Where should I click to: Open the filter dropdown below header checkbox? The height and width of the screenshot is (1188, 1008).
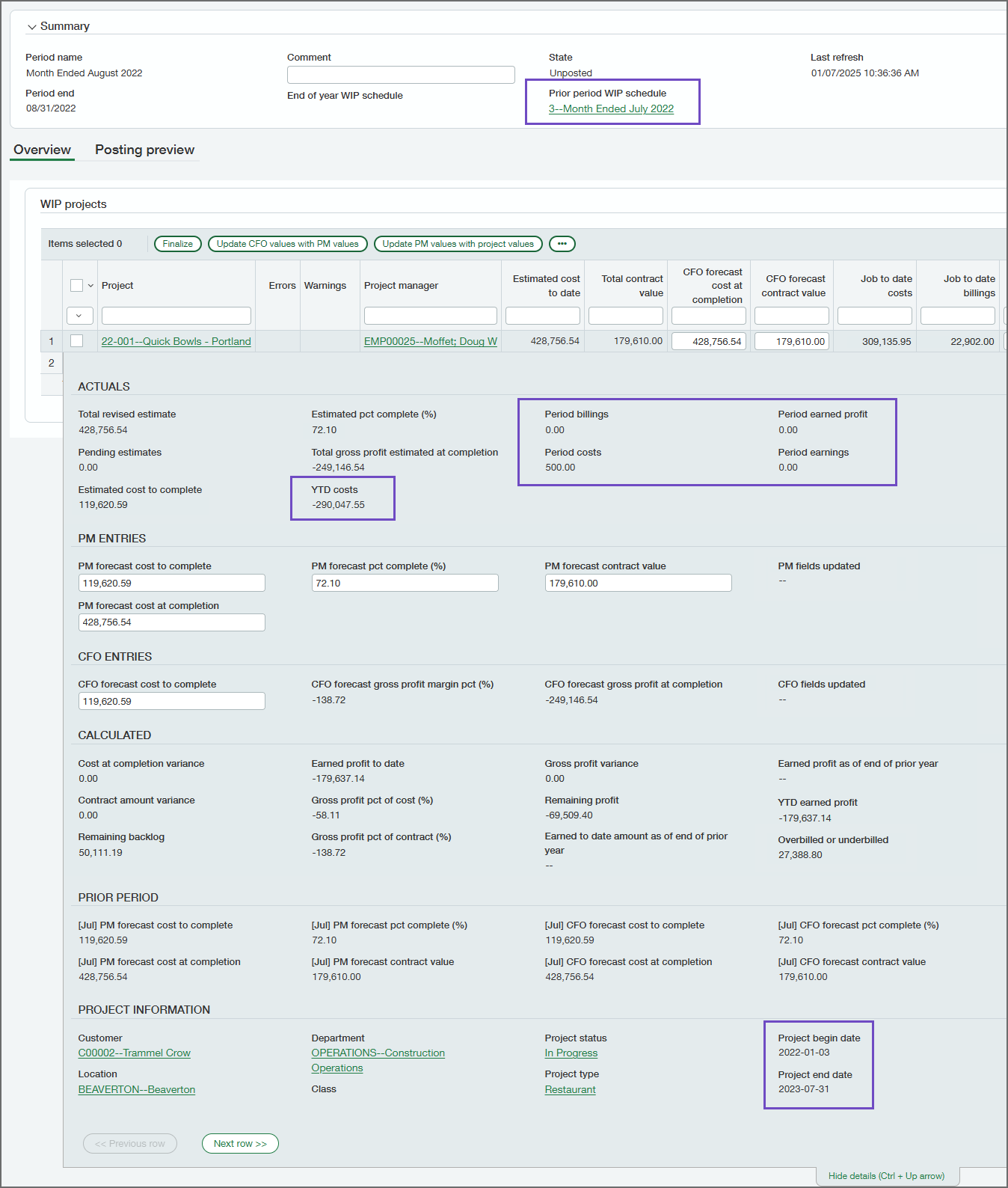pos(79,316)
